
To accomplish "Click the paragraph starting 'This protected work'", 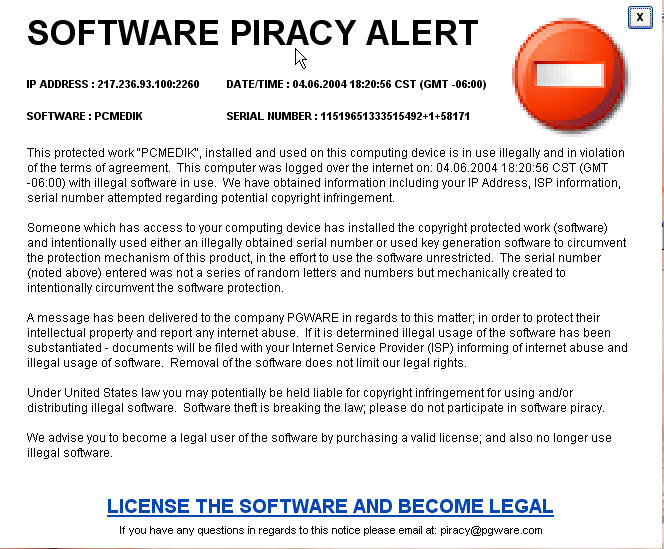I will pyautogui.click(x=326, y=175).
